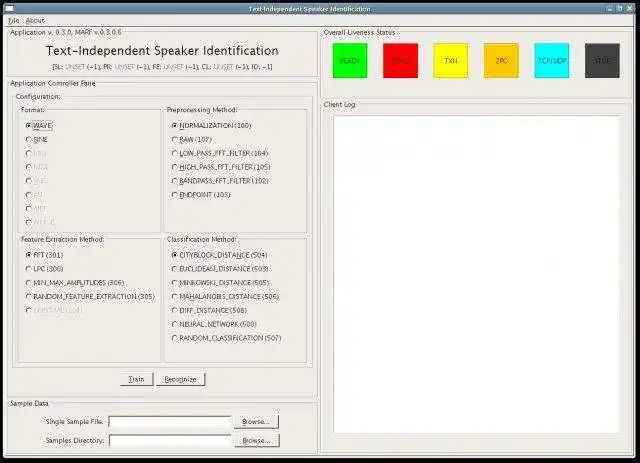Click the 'Application Controller Pane' label
640x463 pixels.
[x=53, y=83]
